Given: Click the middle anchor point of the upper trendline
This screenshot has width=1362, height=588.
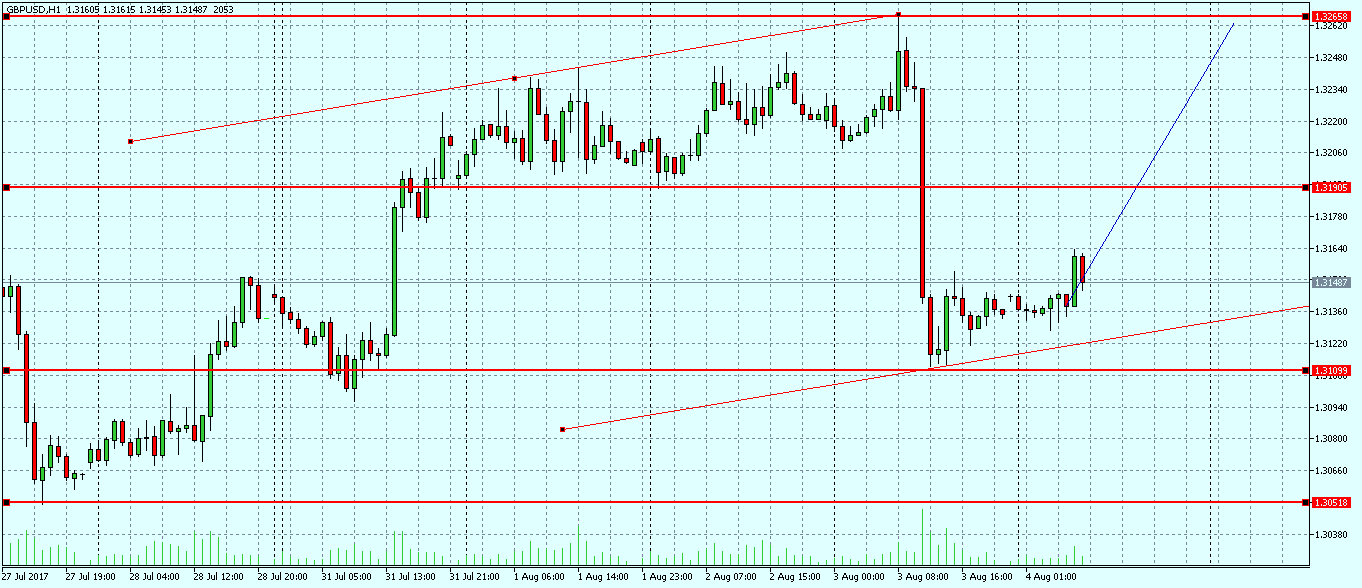Looking at the screenshot, I should (x=514, y=78).
